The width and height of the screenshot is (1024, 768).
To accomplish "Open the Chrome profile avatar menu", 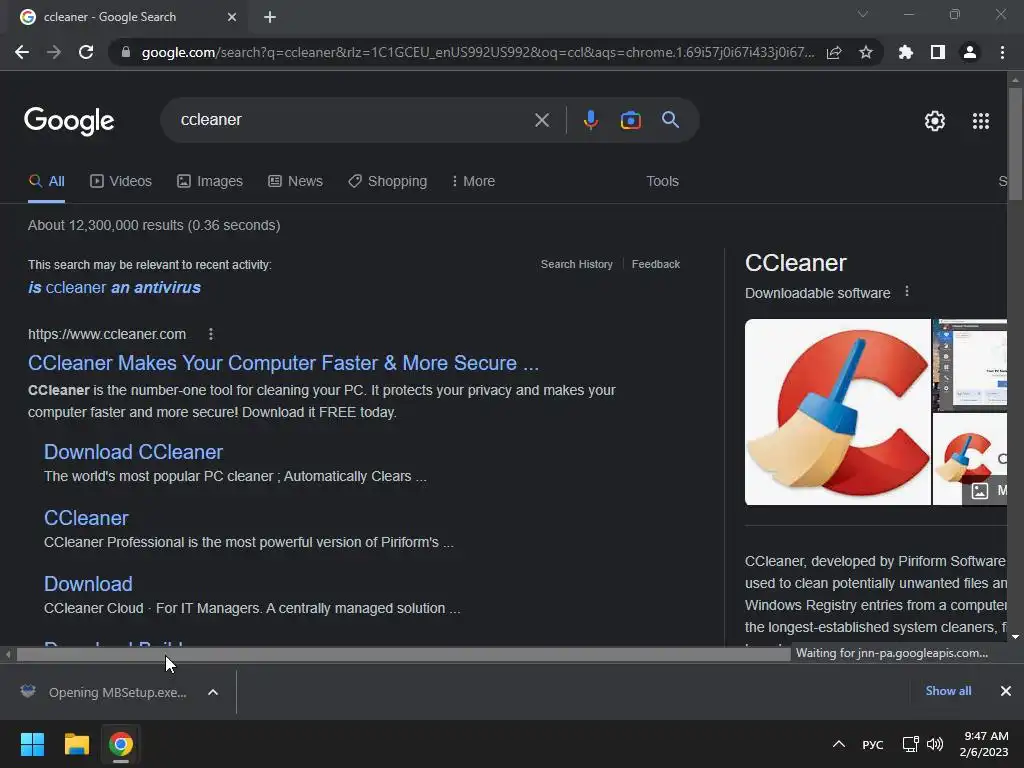I will click(x=970, y=52).
